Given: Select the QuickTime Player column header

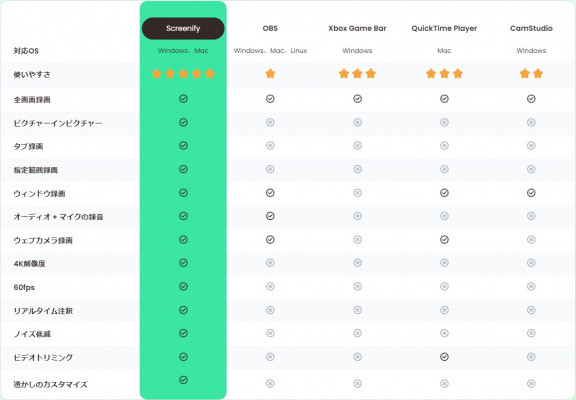Looking at the screenshot, I should pyautogui.click(x=444, y=28).
